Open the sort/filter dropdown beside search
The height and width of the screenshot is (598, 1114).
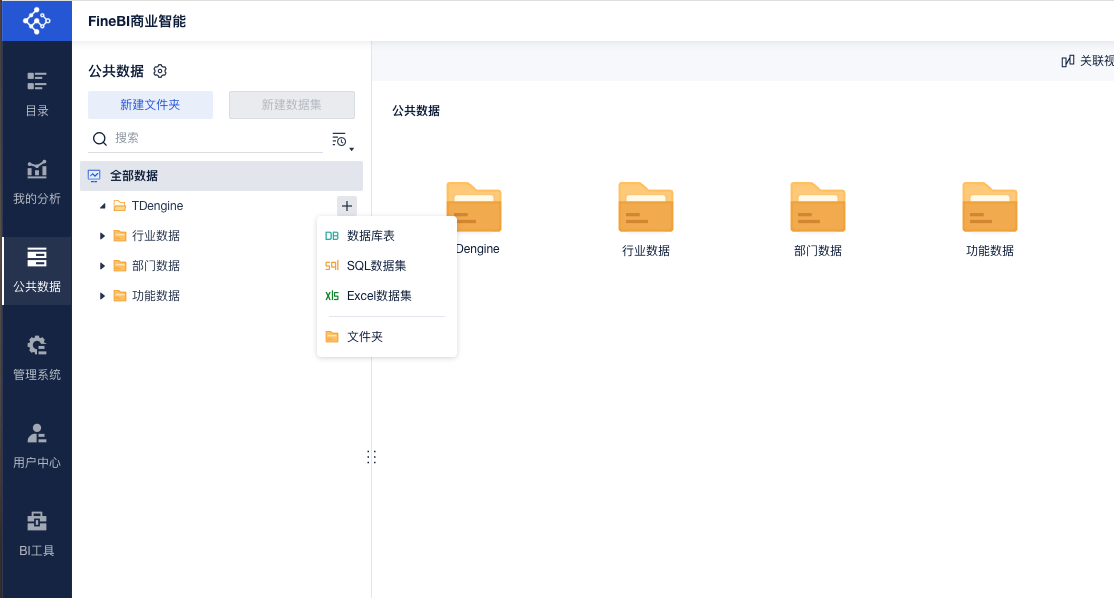point(340,140)
